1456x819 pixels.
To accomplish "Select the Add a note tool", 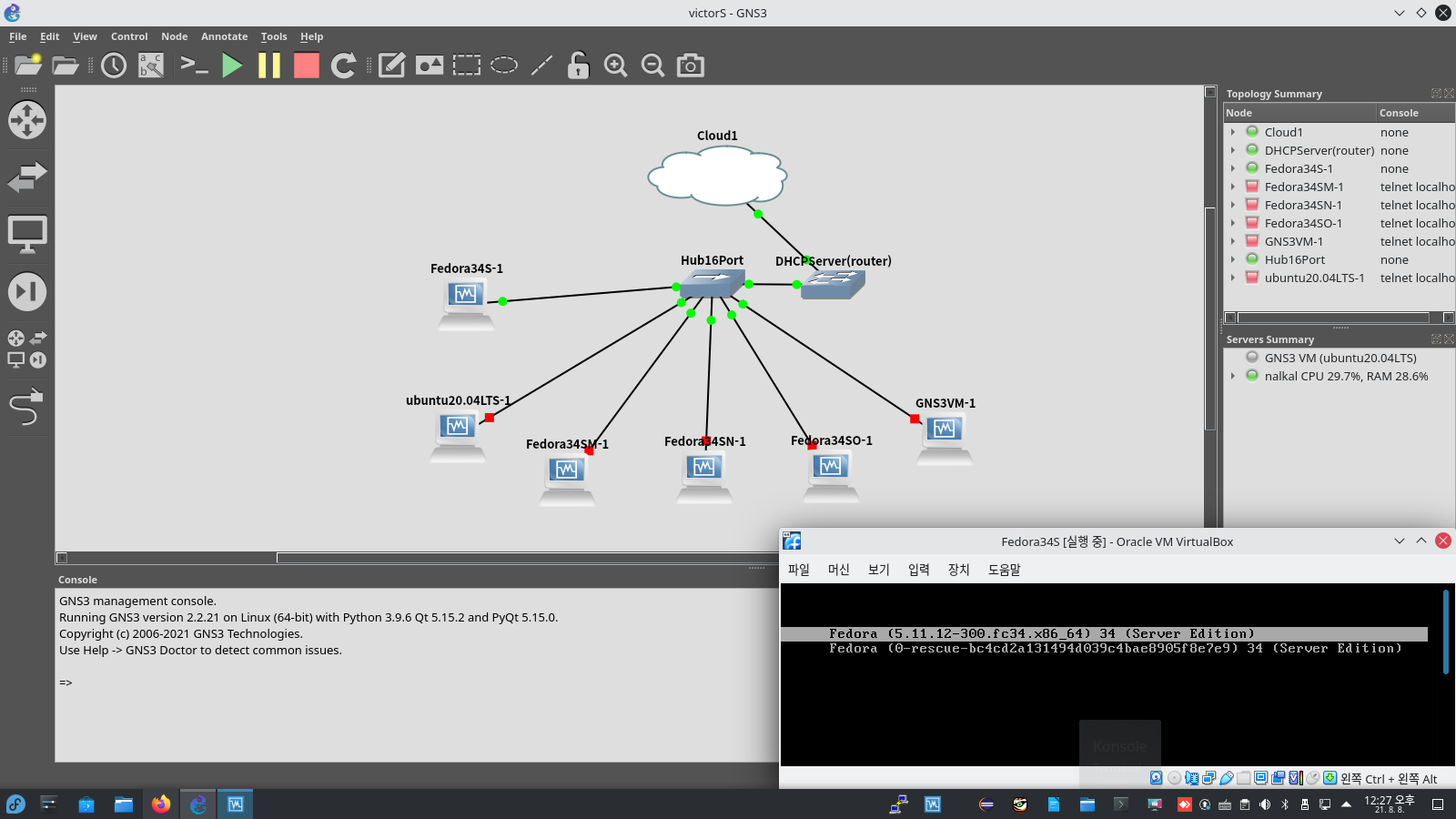I will [392, 66].
